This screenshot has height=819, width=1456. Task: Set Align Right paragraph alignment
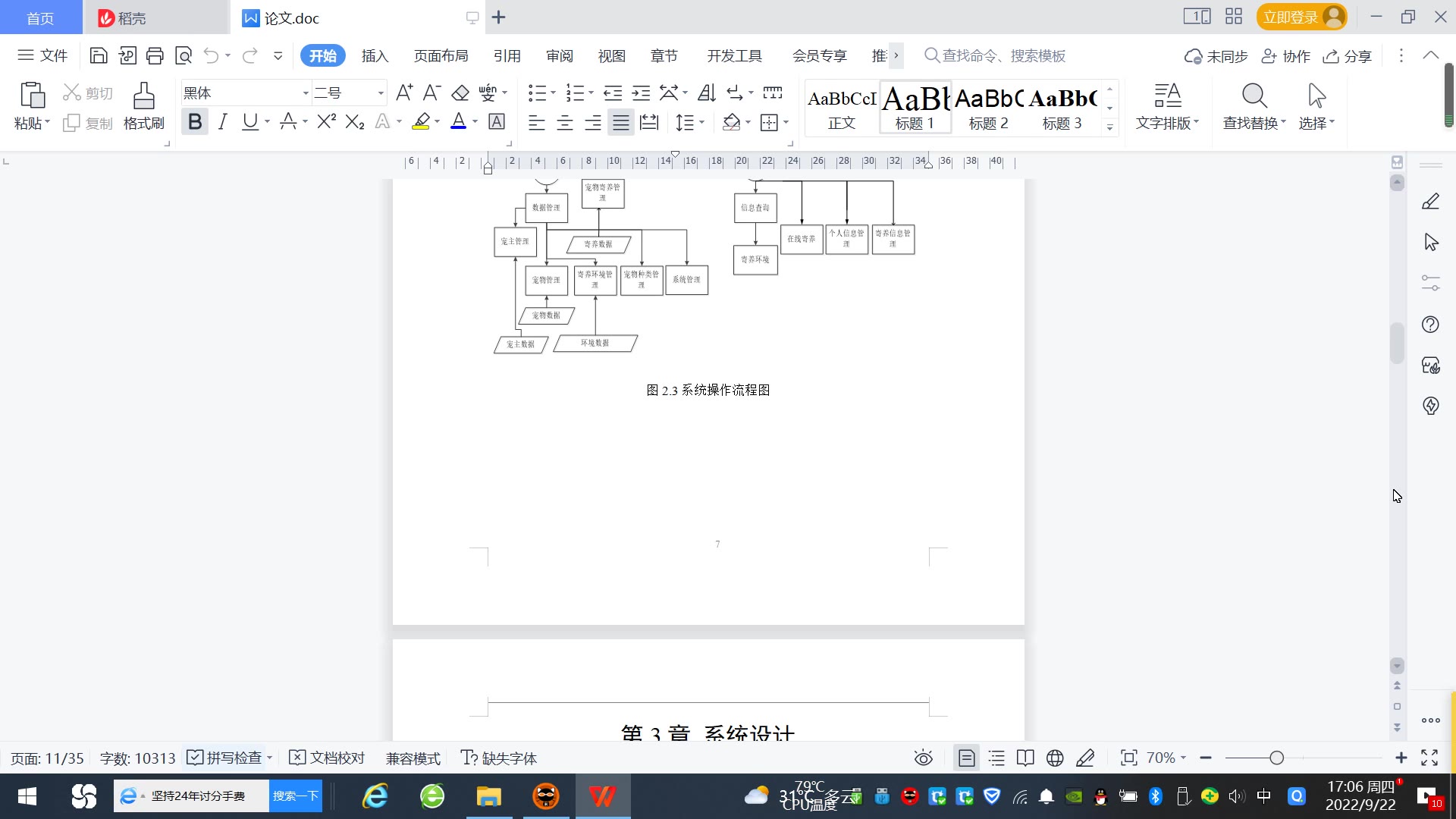coord(592,121)
